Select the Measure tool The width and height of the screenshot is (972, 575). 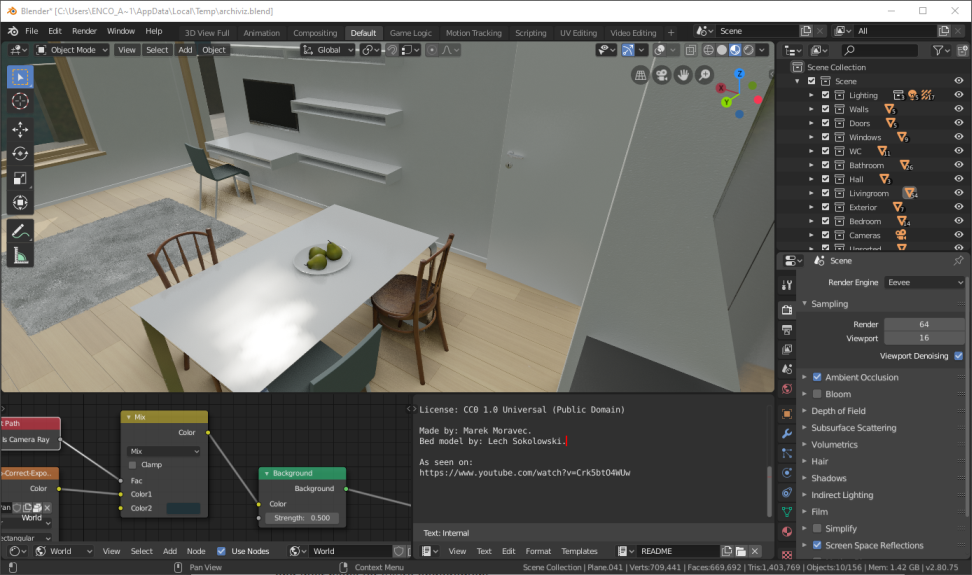pyautogui.click(x=20, y=256)
